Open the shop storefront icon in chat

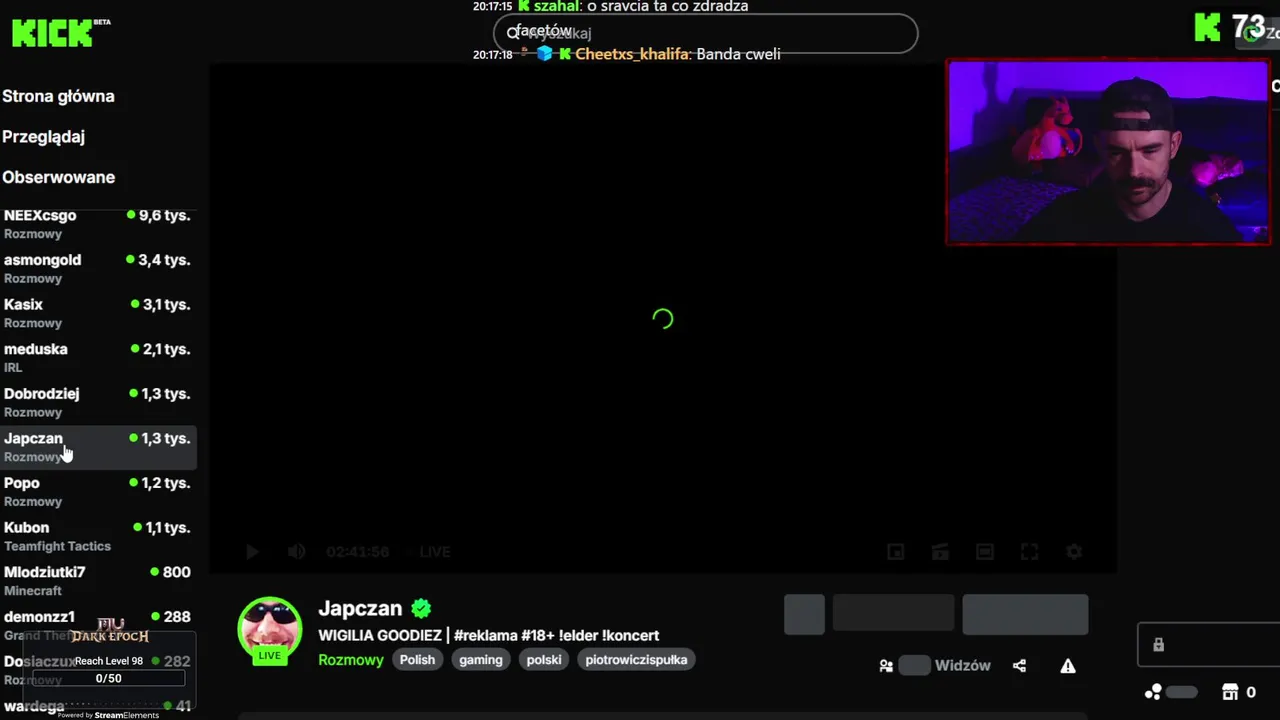point(1230,692)
